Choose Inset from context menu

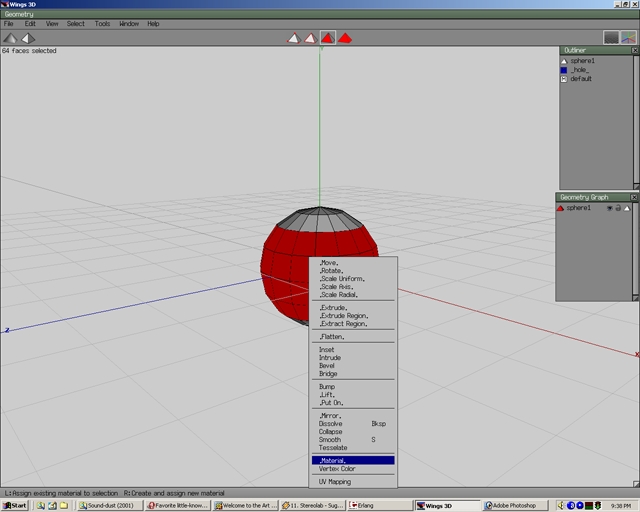353,350
